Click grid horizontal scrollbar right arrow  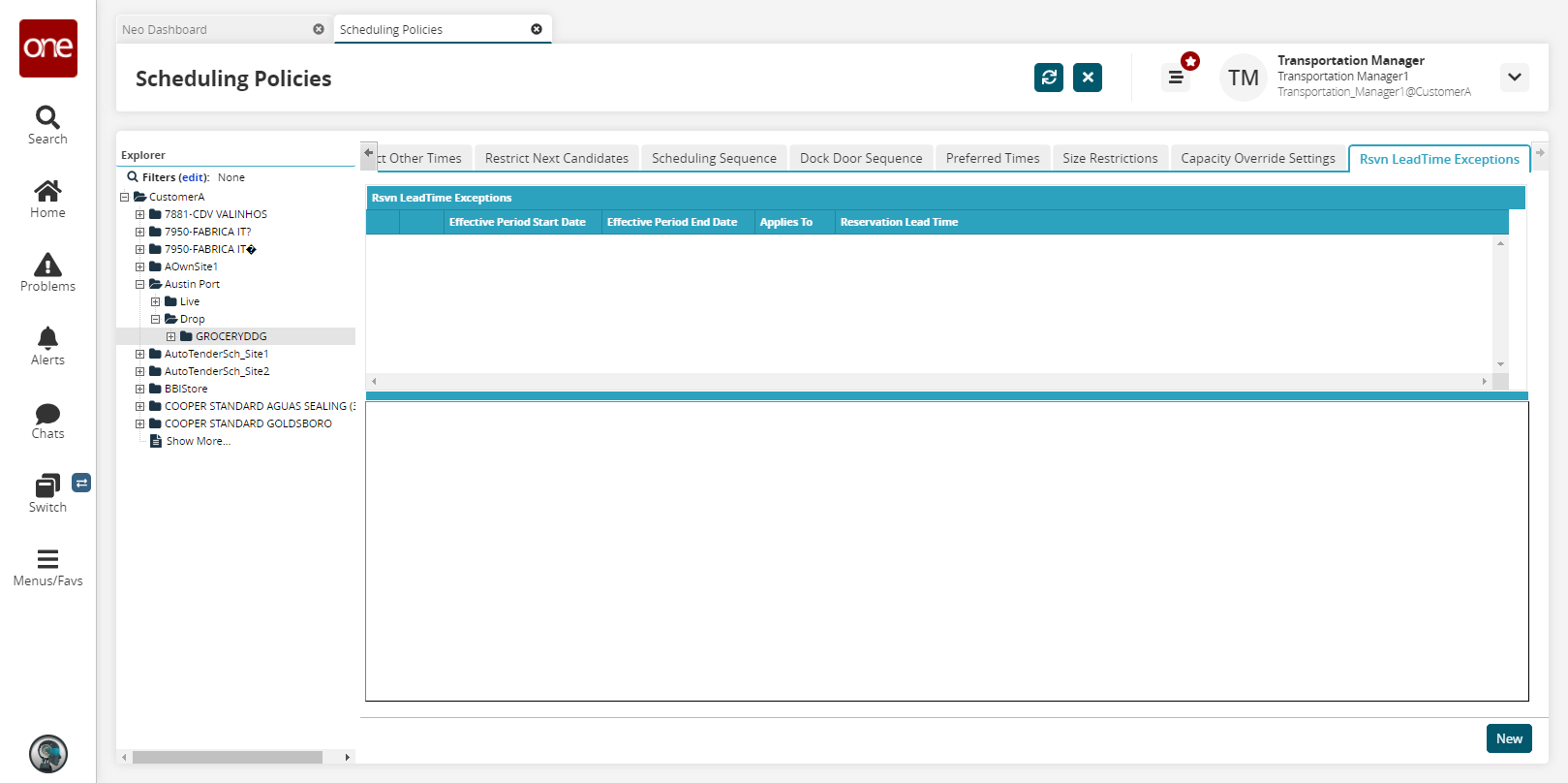coord(1484,381)
